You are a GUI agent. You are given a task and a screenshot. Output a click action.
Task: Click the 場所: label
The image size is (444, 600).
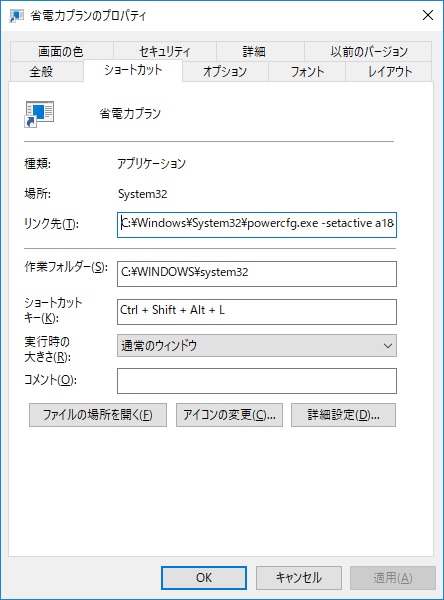tap(38, 194)
